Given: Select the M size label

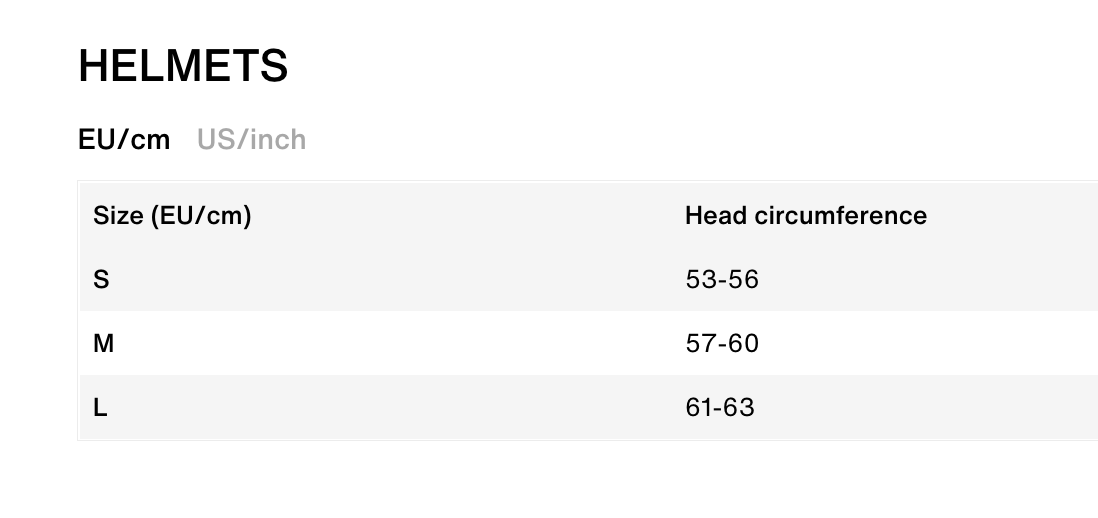Looking at the screenshot, I should coord(104,343).
